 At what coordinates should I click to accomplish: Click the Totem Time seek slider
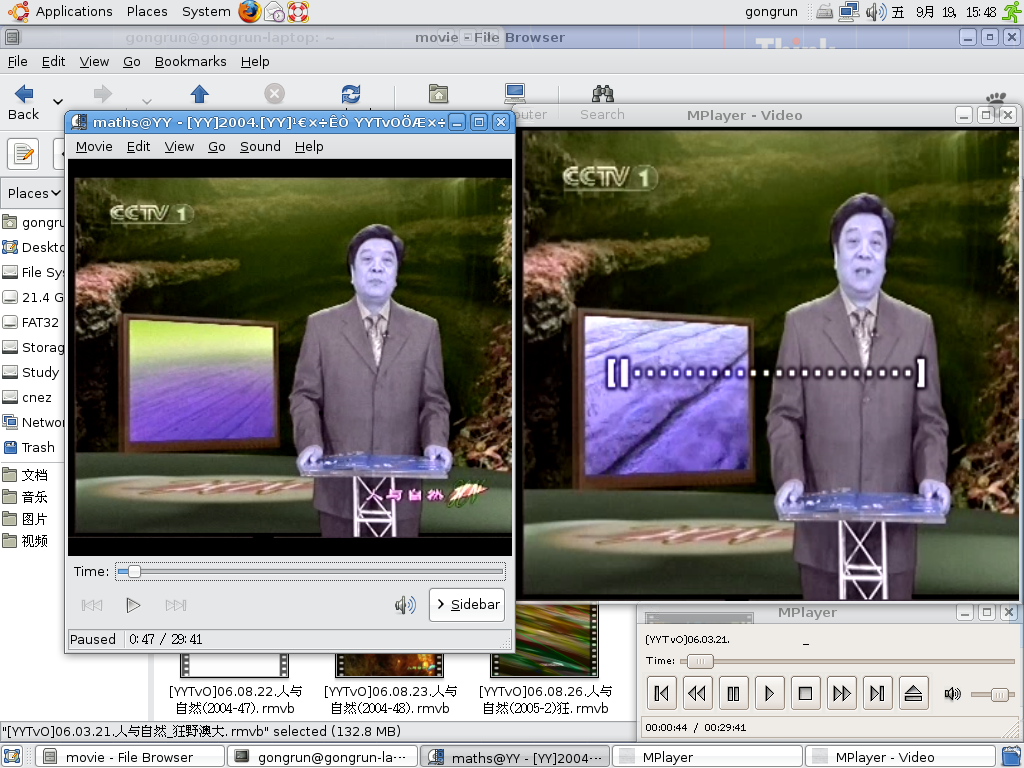pos(310,571)
